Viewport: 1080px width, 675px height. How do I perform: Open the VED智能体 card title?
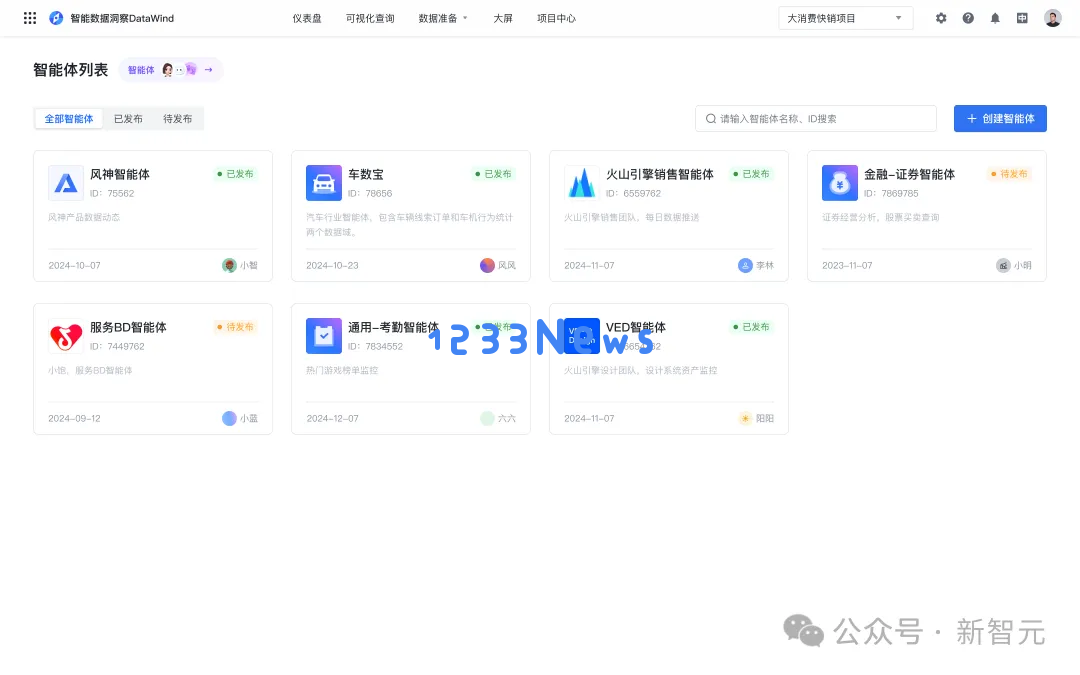pyautogui.click(x=636, y=327)
